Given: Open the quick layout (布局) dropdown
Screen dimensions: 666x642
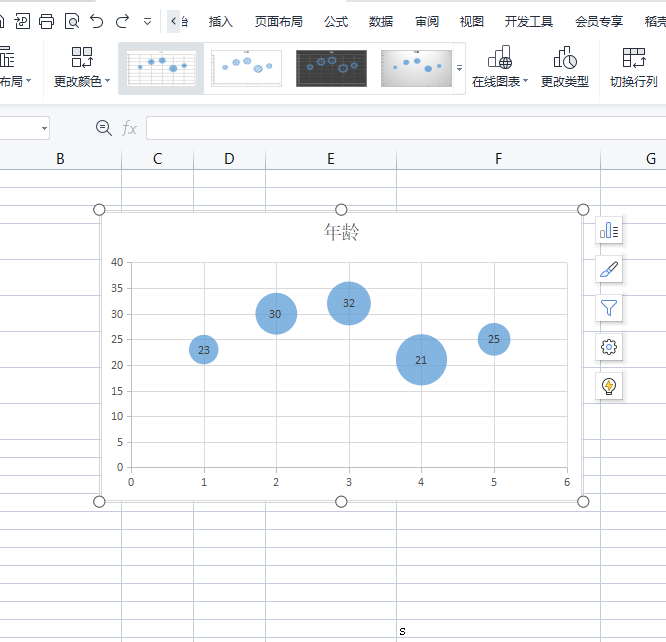Looking at the screenshot, I should point(13,68).
